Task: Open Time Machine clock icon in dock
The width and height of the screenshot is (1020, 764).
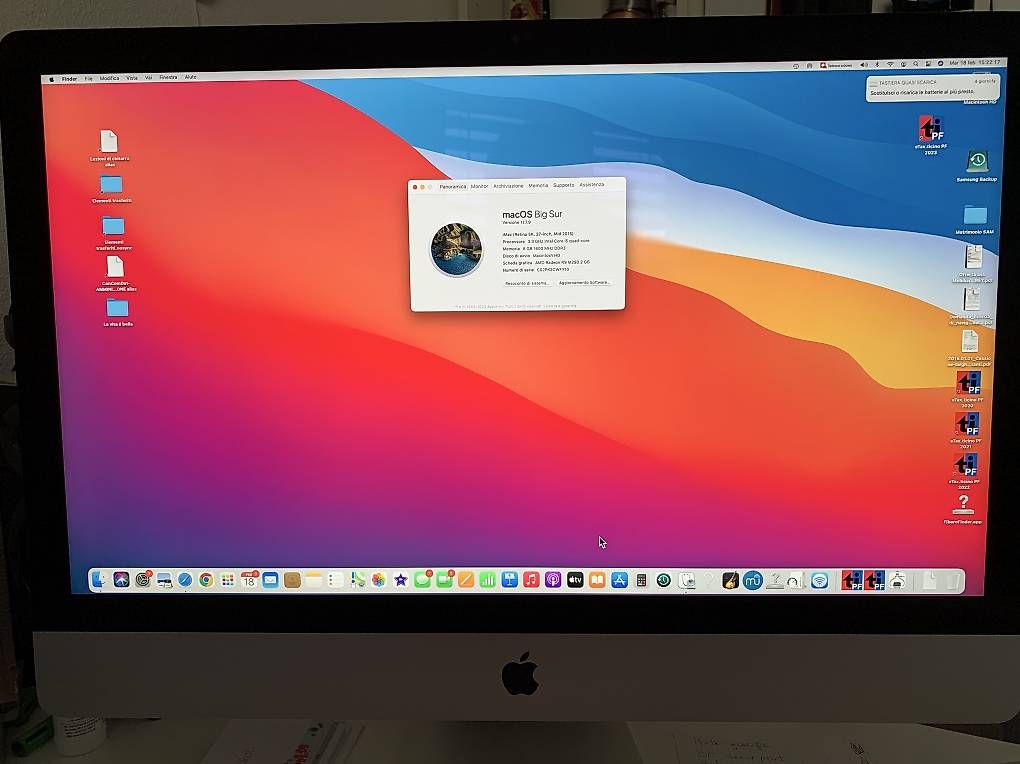Action: pyautogui.click(x=664, y=580)
